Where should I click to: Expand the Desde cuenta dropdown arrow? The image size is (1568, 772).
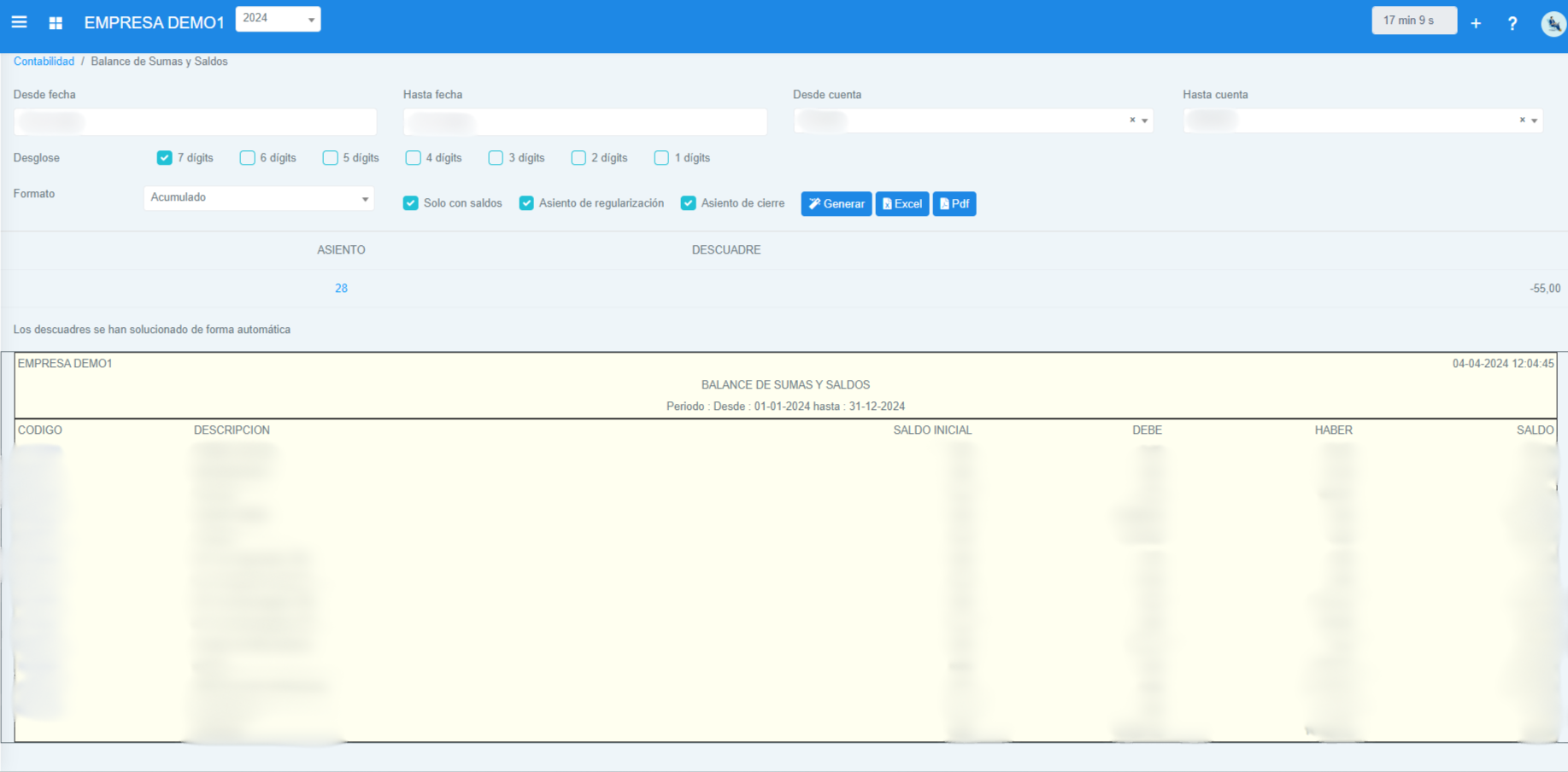click(x=1145, y=121)
